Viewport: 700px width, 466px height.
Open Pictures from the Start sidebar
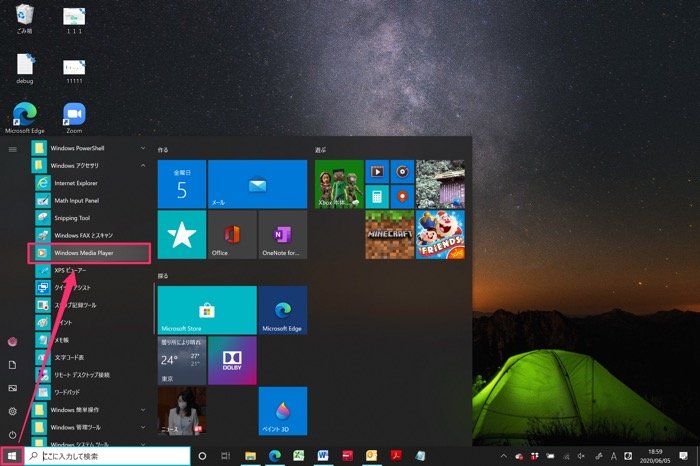tap(12, 388)
